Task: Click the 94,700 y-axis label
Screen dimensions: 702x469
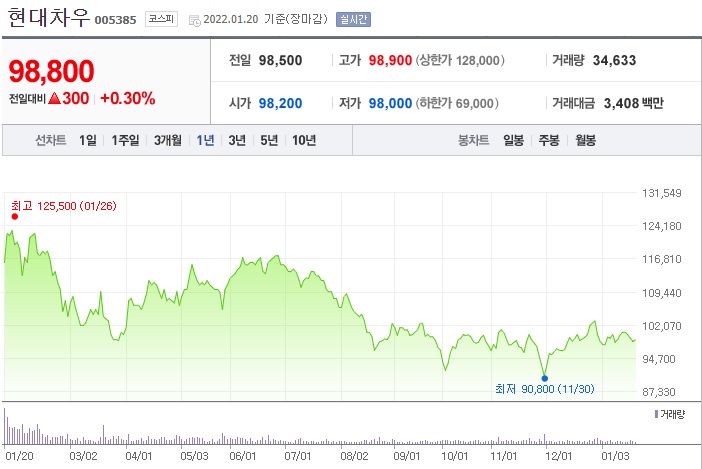Action: (x=659, y=359)
